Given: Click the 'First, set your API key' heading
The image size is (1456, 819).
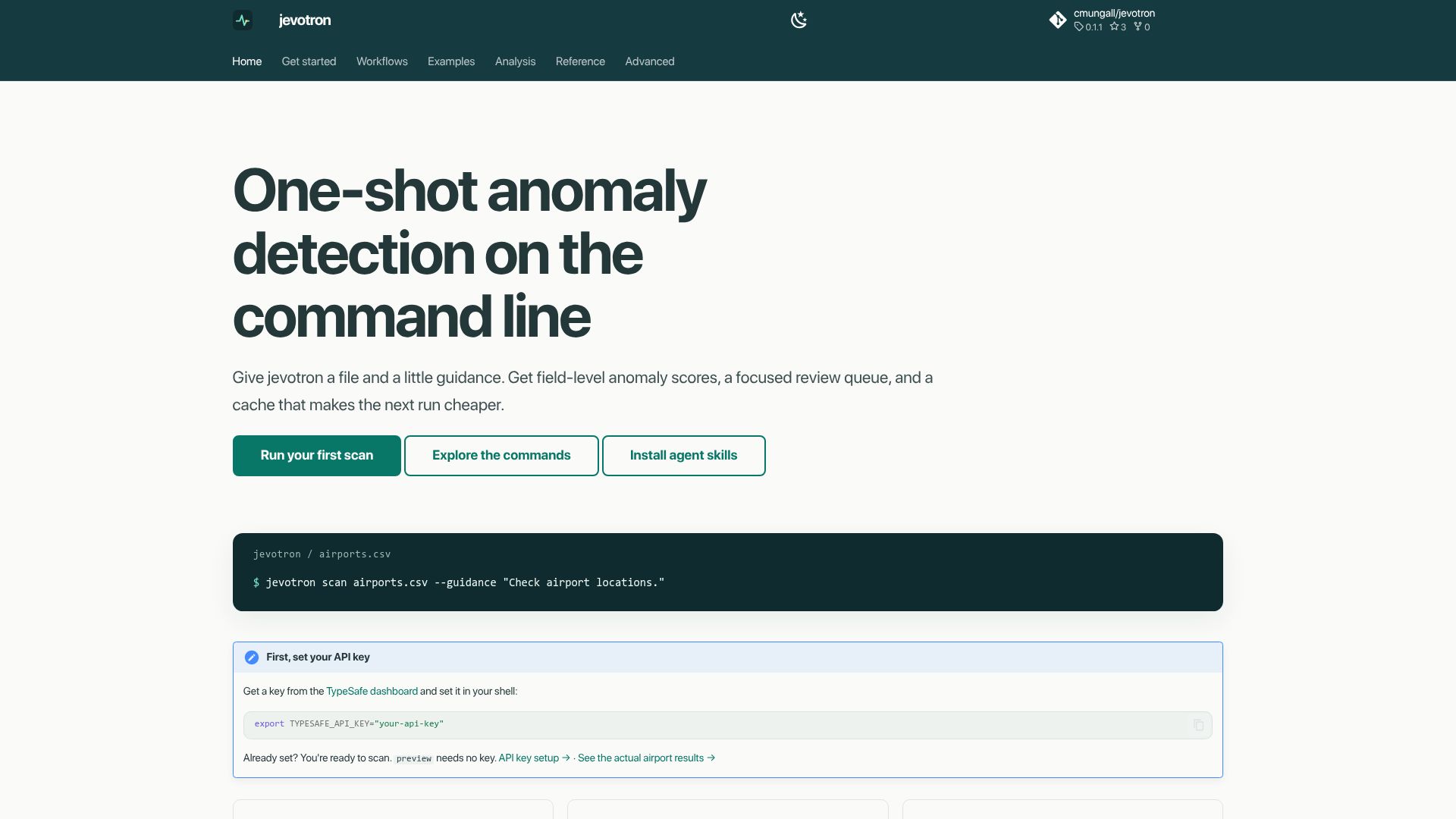Looking at the screenshot, I should click(318, 657).
